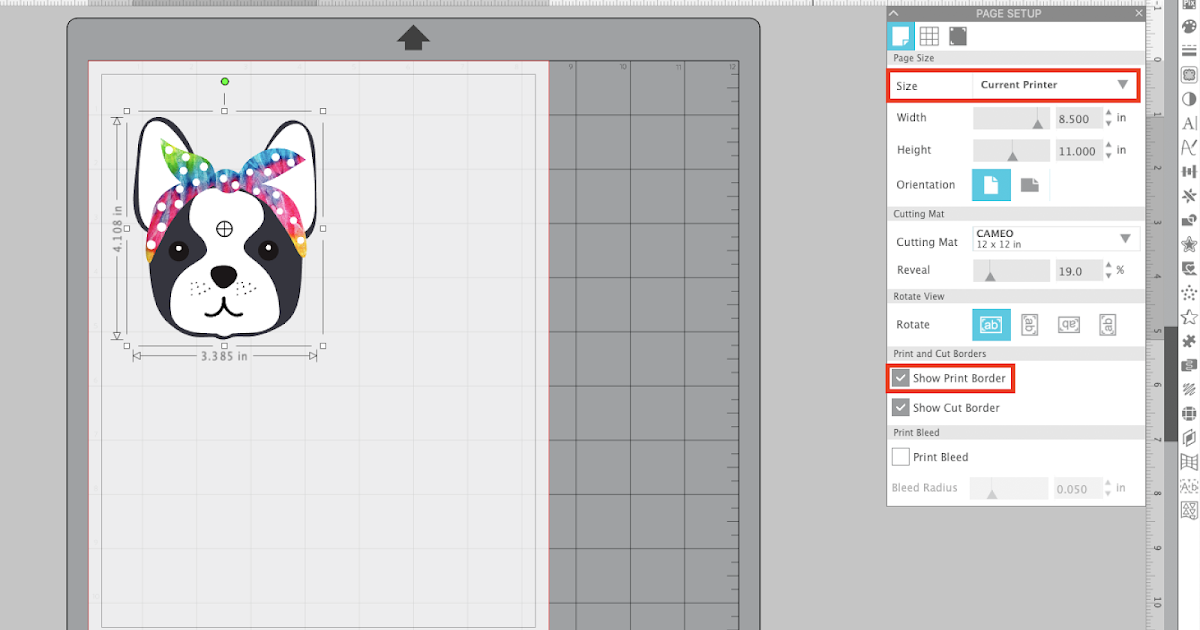
Task: Open the Warp text AB icon
Action: tap(1189, 486)
